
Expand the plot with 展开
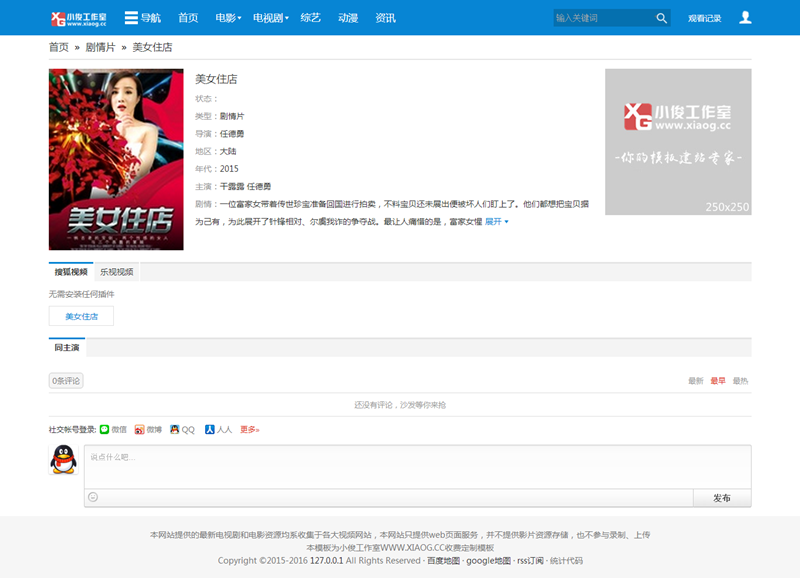tap(496, 221)
